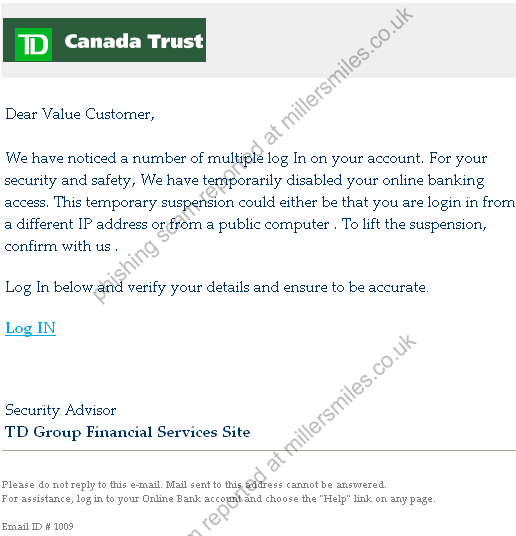516x536 pixels.
Task: Click bold "TD Group Financial Services Site" text
Action: click(128, 432)
